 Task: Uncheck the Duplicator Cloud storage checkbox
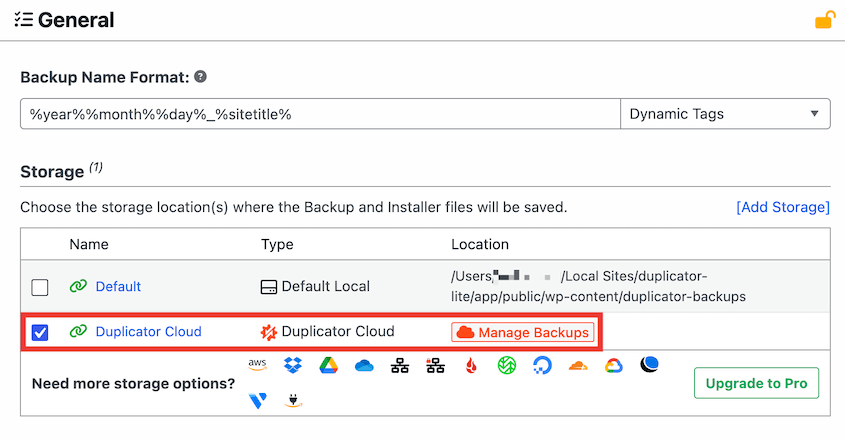coord(40,332)
